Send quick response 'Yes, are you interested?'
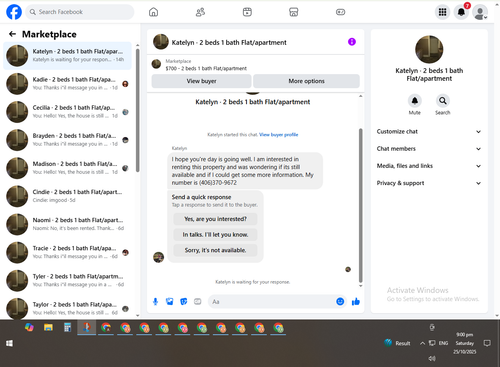The width and height of the screenshot is (500, 367). (215, 219)
